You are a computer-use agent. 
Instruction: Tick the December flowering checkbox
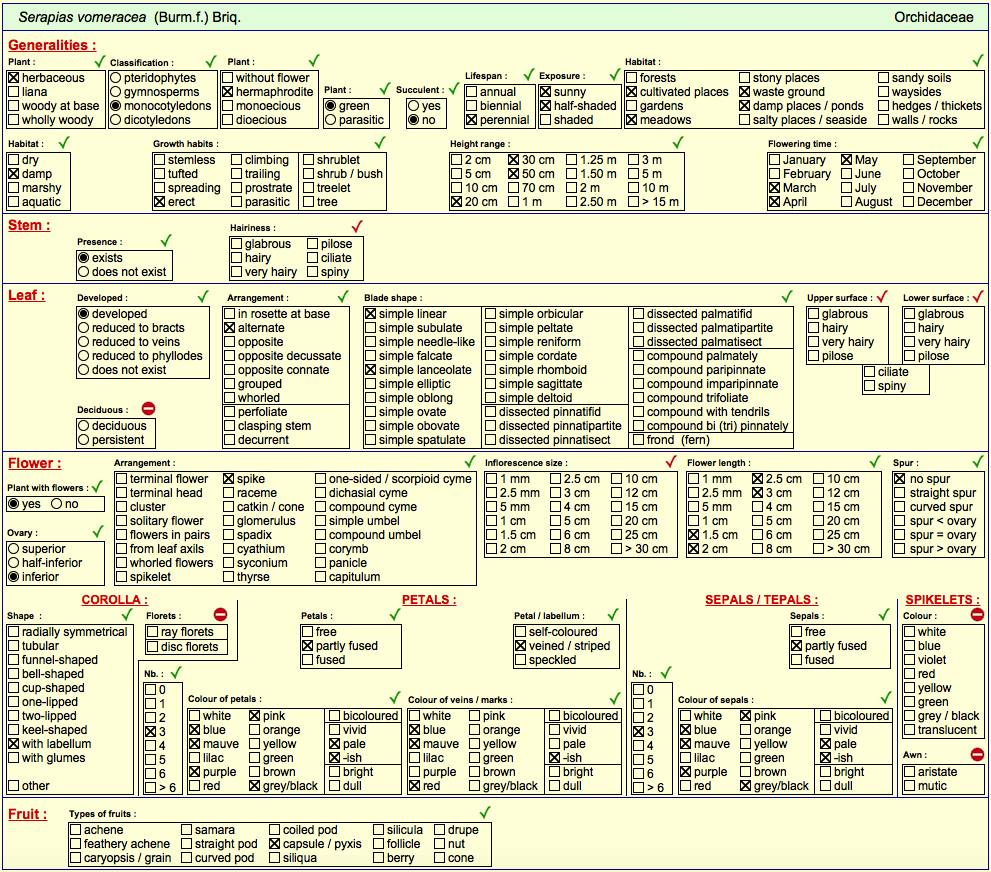point(909,202)
